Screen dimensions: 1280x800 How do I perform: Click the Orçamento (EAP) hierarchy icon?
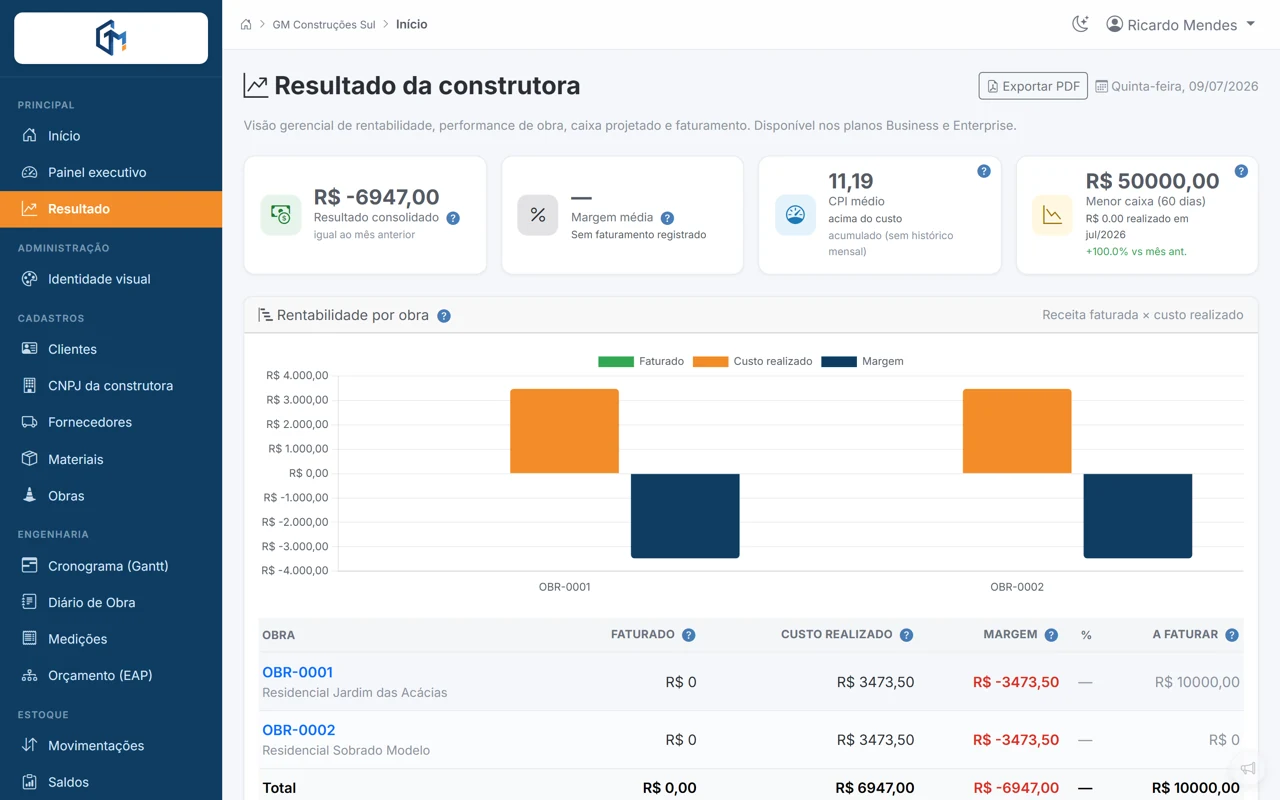click(29, 675)
